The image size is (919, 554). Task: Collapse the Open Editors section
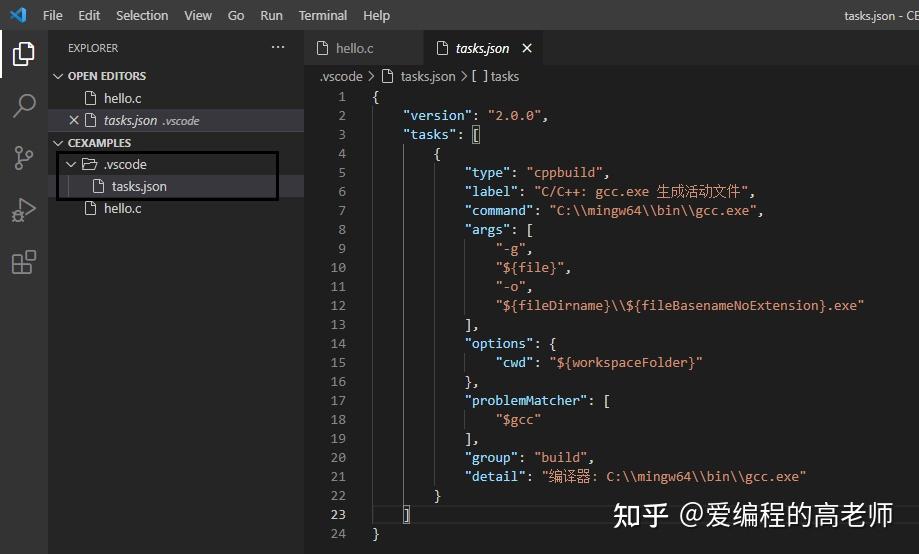click(58, 76)
